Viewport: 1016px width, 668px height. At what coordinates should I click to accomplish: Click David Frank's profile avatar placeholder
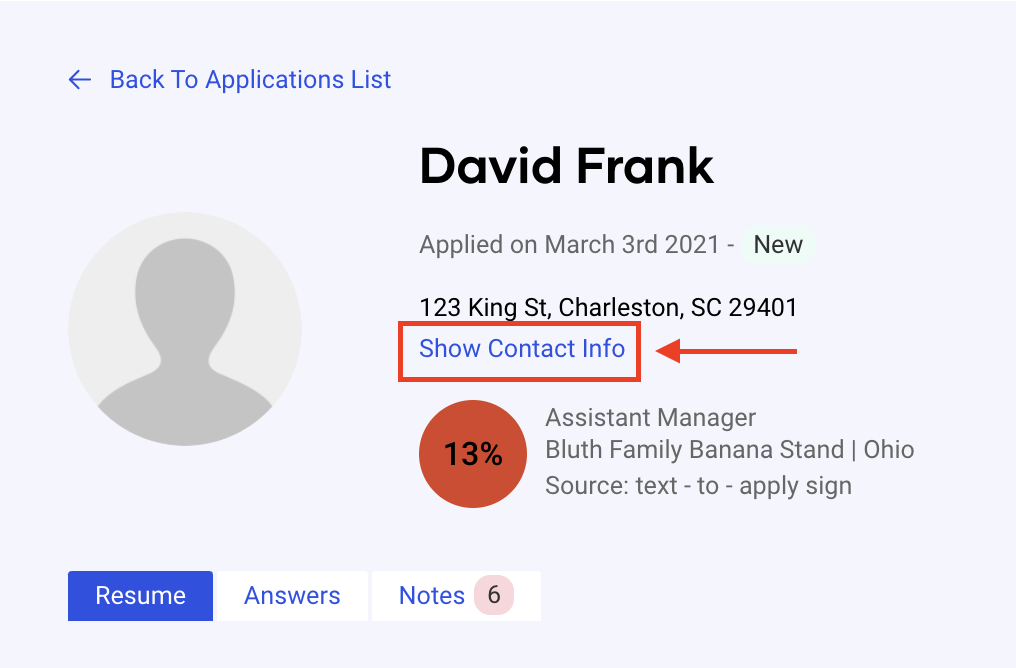coord(185,328)
